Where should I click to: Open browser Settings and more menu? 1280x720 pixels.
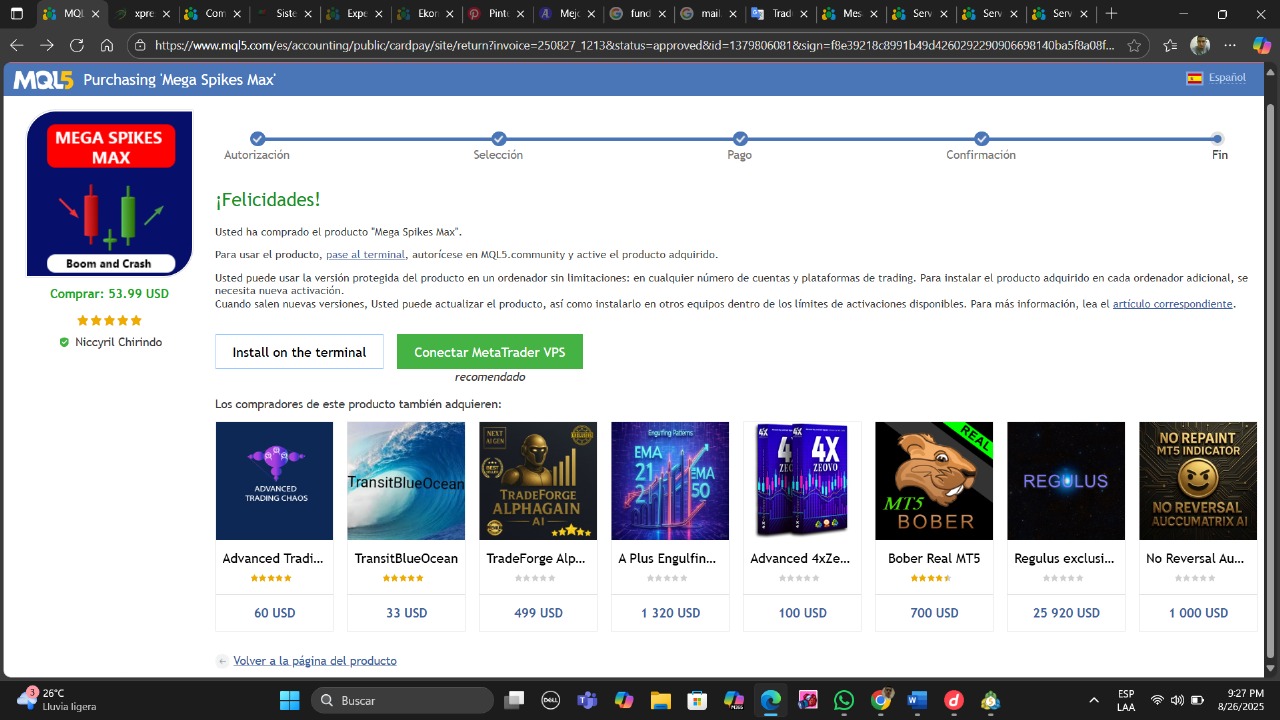click(x=1231, y=46)
